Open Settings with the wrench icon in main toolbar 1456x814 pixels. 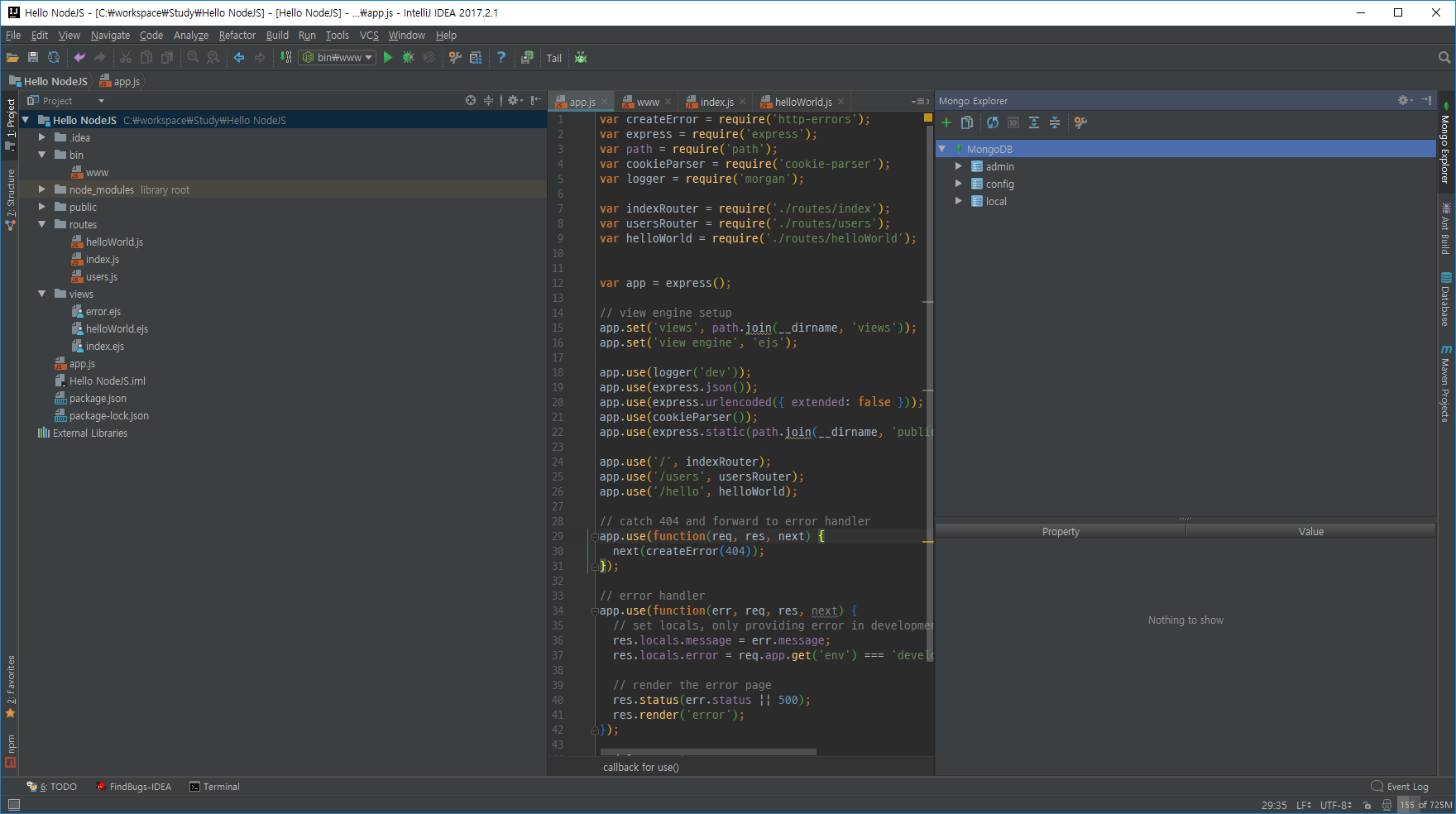(455, 58)
